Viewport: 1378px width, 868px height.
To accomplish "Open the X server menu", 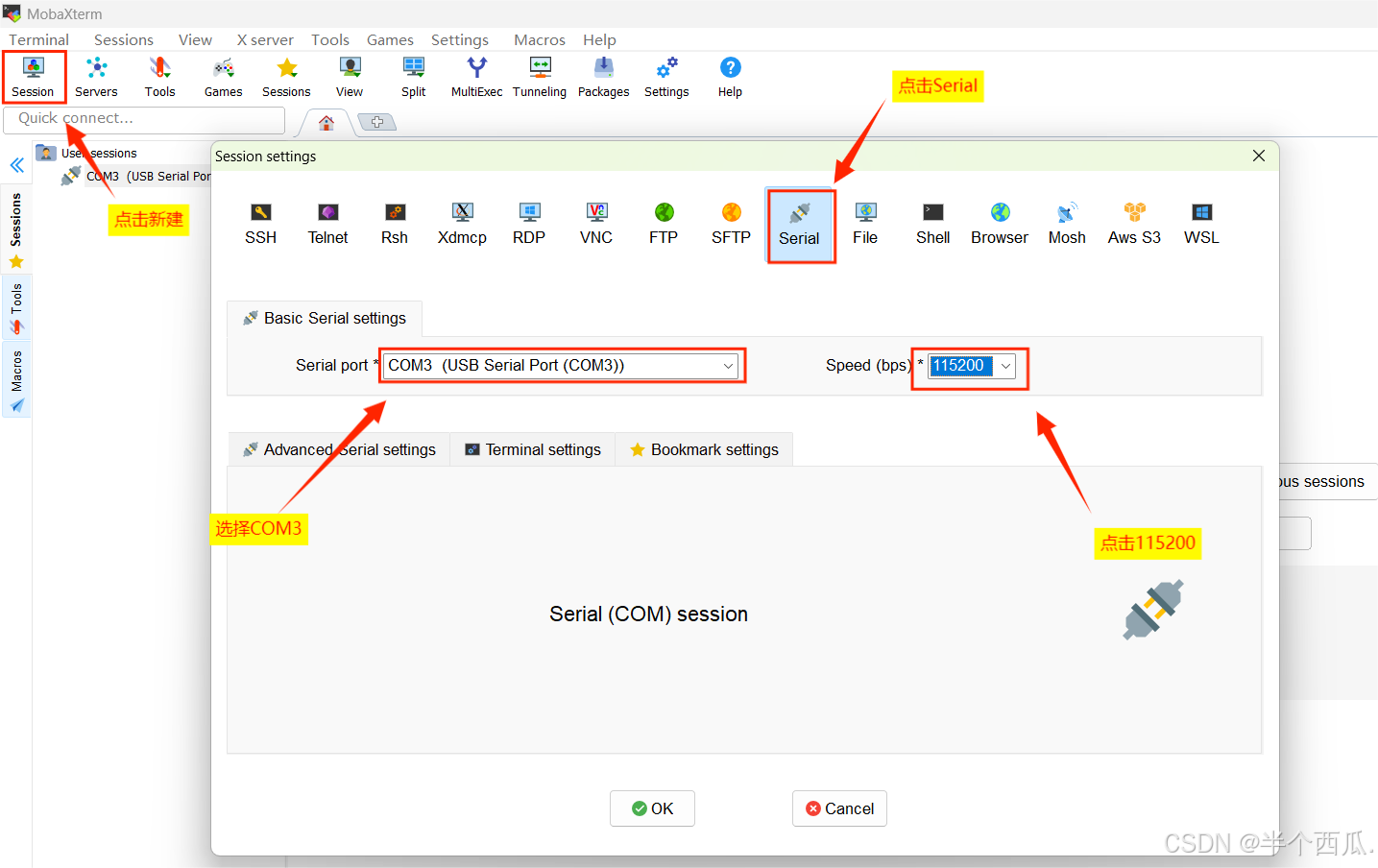I will 265,39.
